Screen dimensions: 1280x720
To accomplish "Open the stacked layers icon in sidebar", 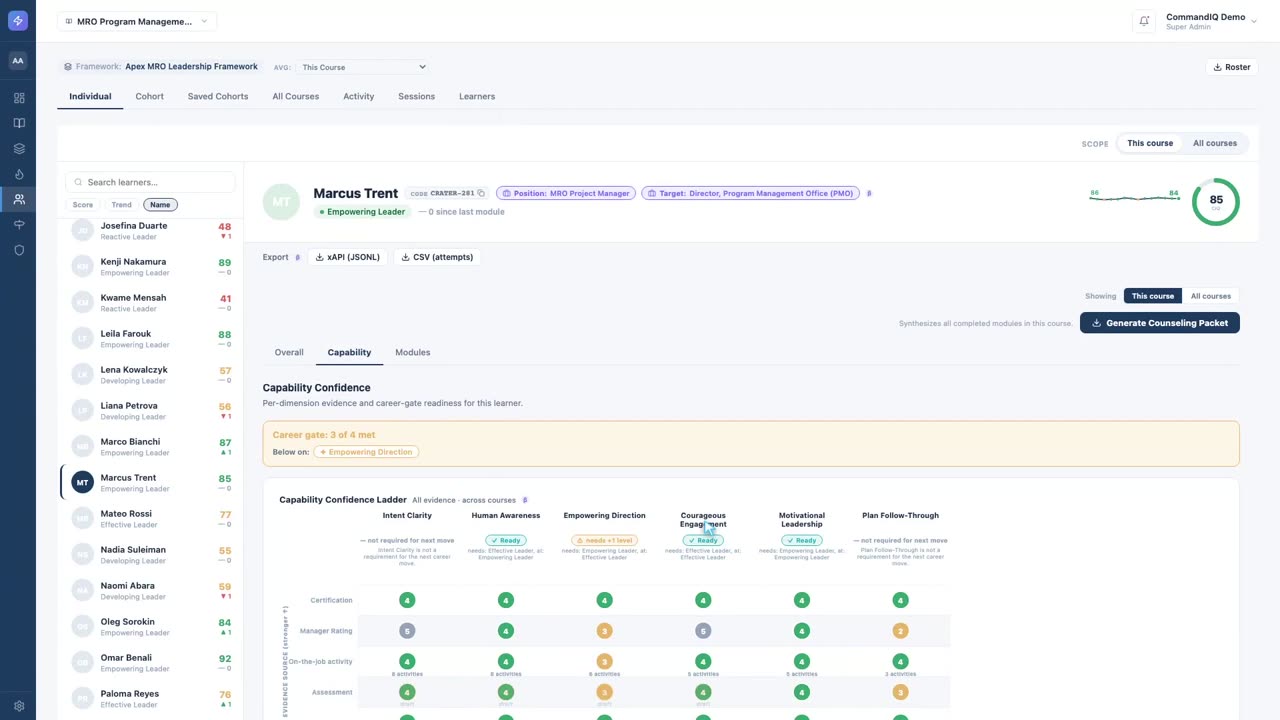I will (18, 149).
